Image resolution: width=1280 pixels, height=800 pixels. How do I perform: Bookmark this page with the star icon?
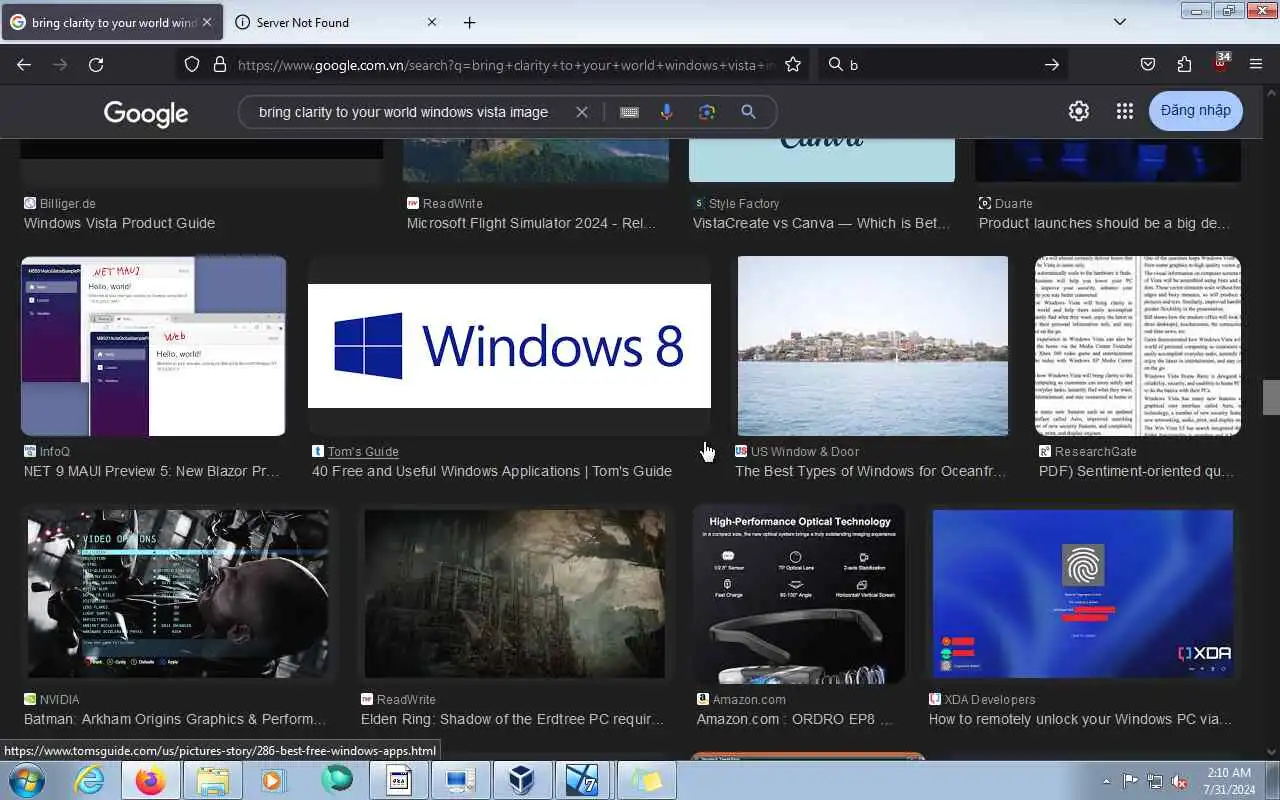click(793, 64)
